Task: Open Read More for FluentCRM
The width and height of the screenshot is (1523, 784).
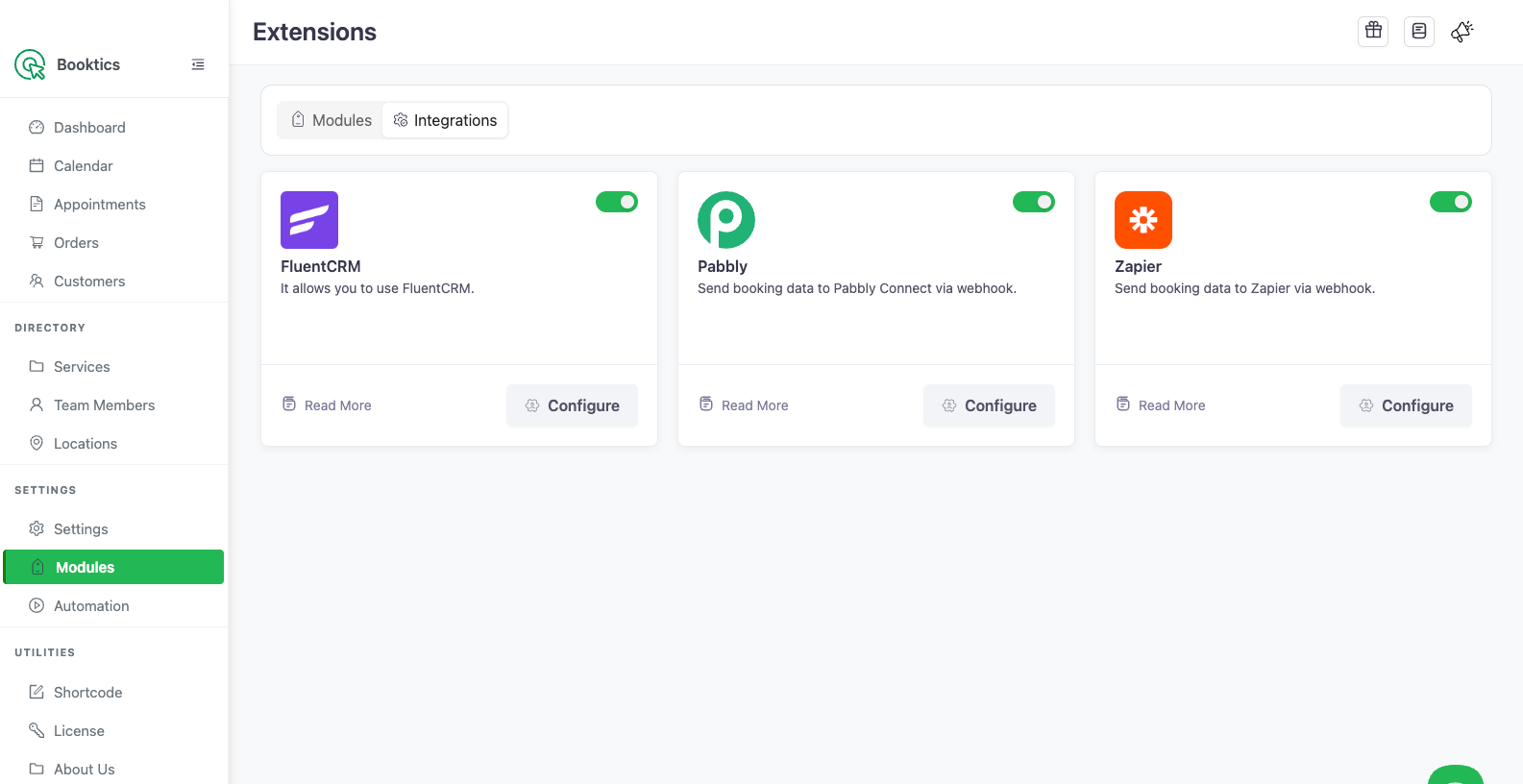Action: pos(327,404)
